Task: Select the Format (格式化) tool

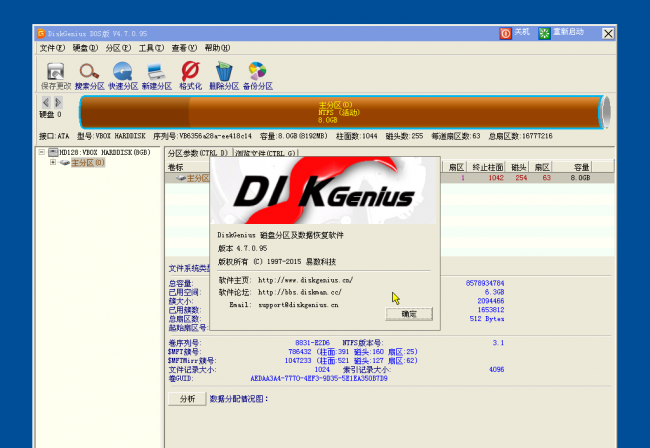Action: tap(190, 76)
